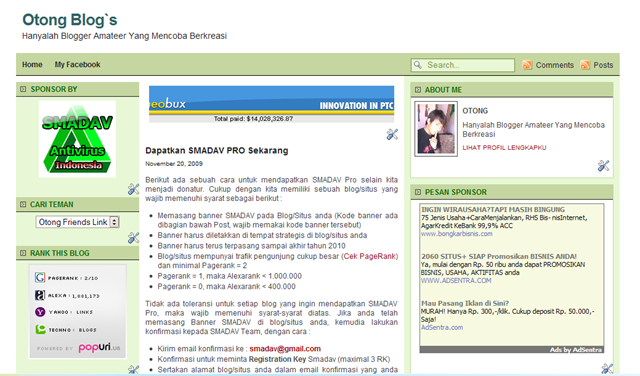The width and height of the screenshot is (640, 376).
Task: Open the AdSentra.com link
Action: 442,327
